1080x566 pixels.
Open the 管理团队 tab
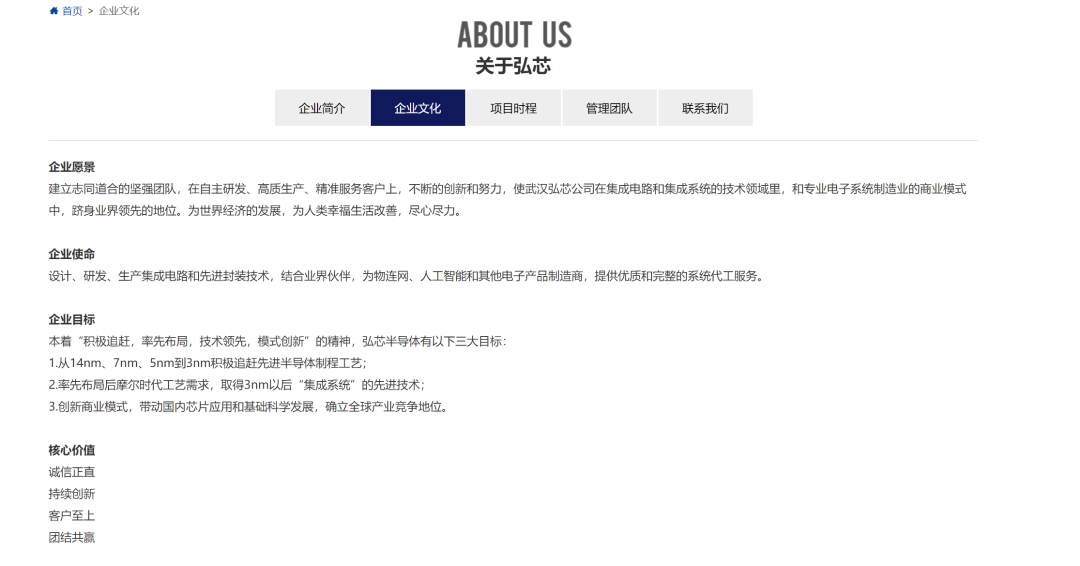[x=609, y=108]
